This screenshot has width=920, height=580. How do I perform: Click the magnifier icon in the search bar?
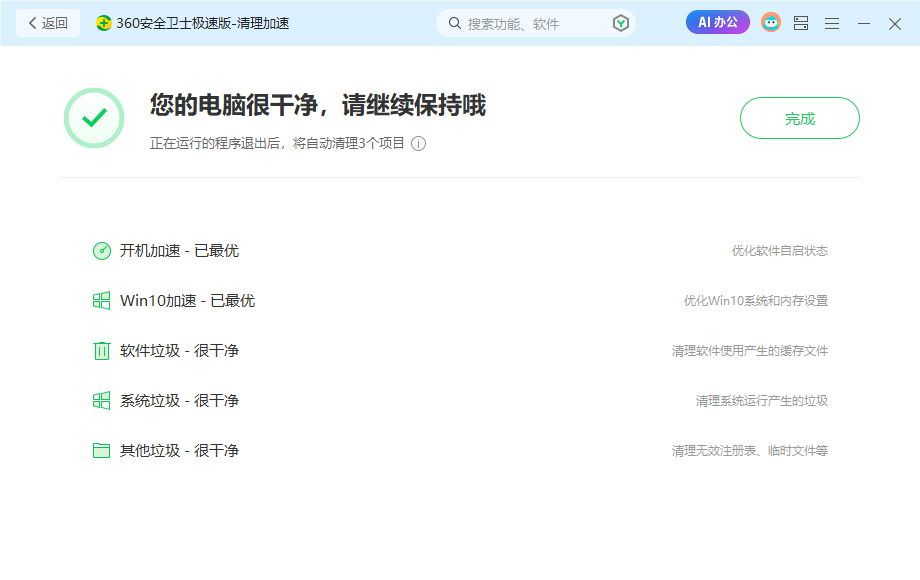[x=454, y=22]
